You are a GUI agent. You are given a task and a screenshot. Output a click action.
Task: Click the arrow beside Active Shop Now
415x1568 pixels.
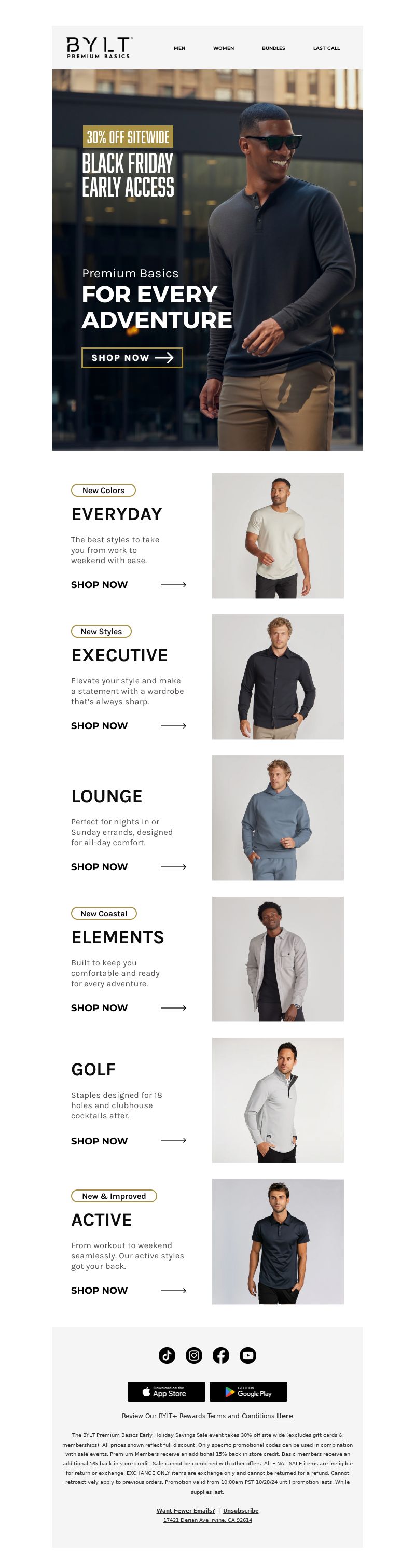tap(173, 1290)
